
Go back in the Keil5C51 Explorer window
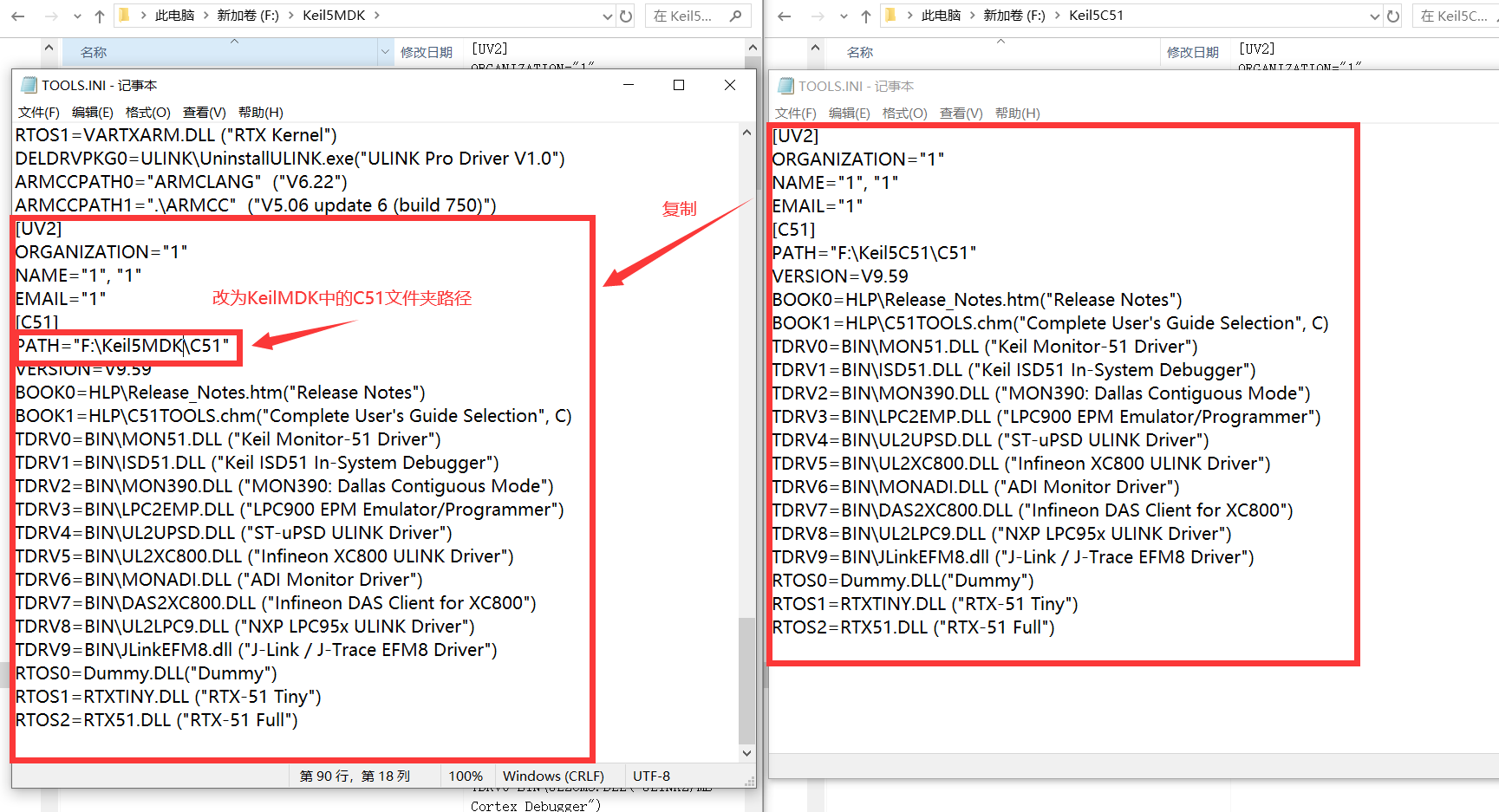tap(785, 16)
